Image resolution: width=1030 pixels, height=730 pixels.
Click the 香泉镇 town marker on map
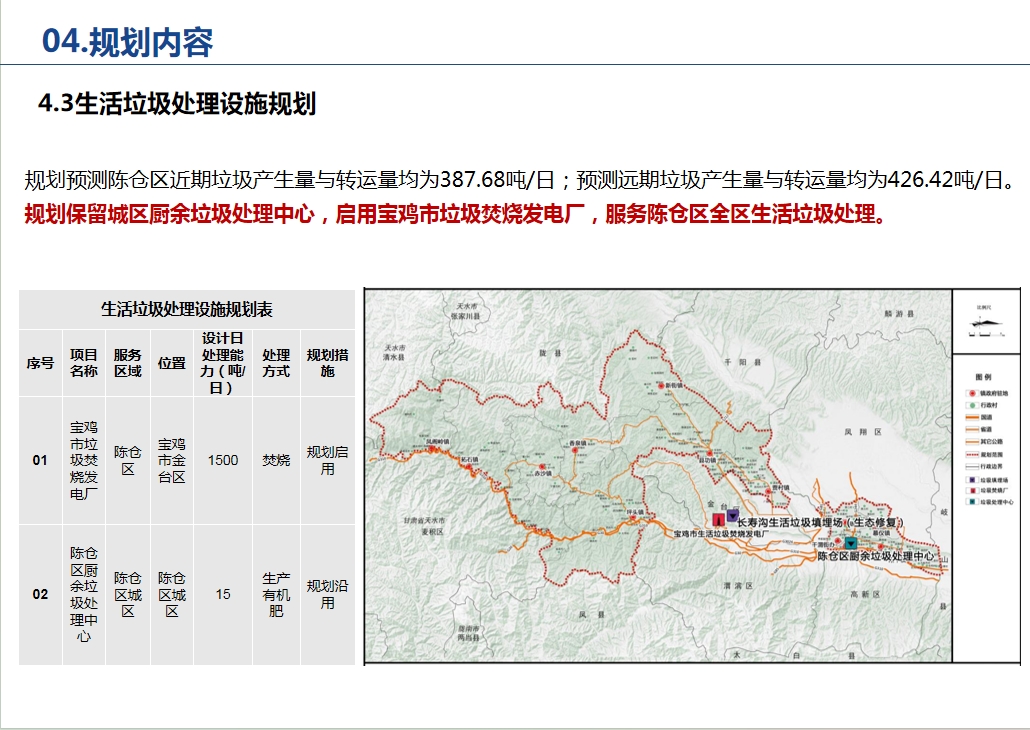coord(575,451)
